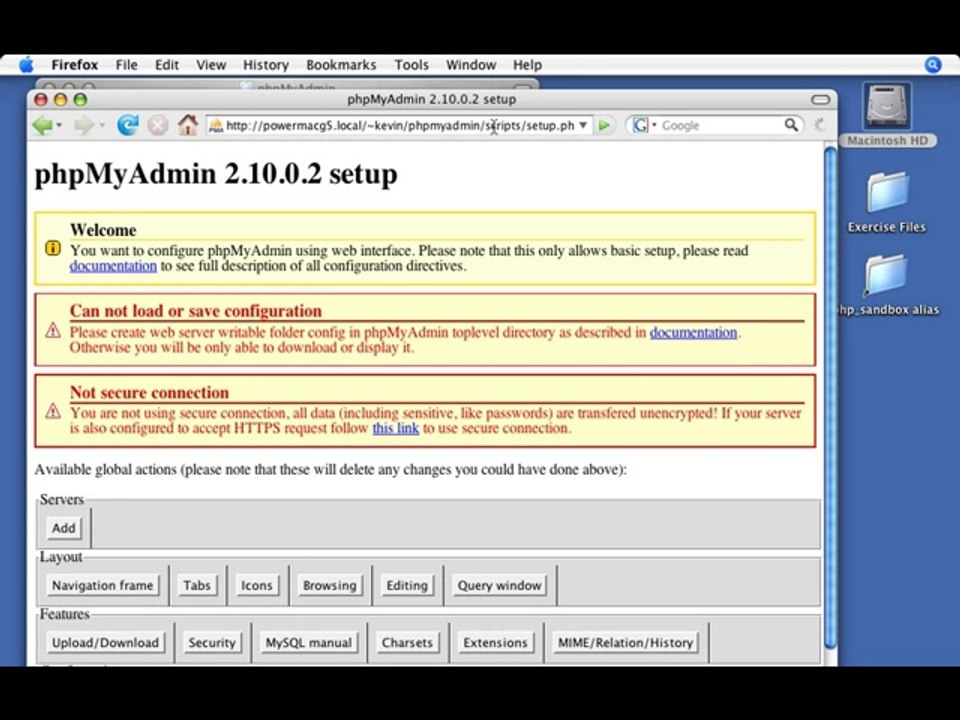Expand the URL bar history dropdown
The image size is (960, 720).
(x=583, y=126)
